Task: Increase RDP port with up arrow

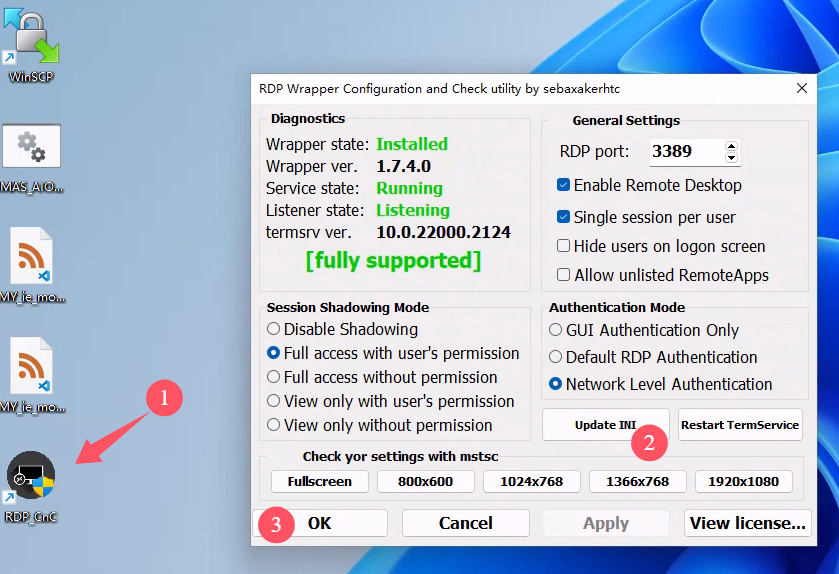Action: [x=731, y=146]
